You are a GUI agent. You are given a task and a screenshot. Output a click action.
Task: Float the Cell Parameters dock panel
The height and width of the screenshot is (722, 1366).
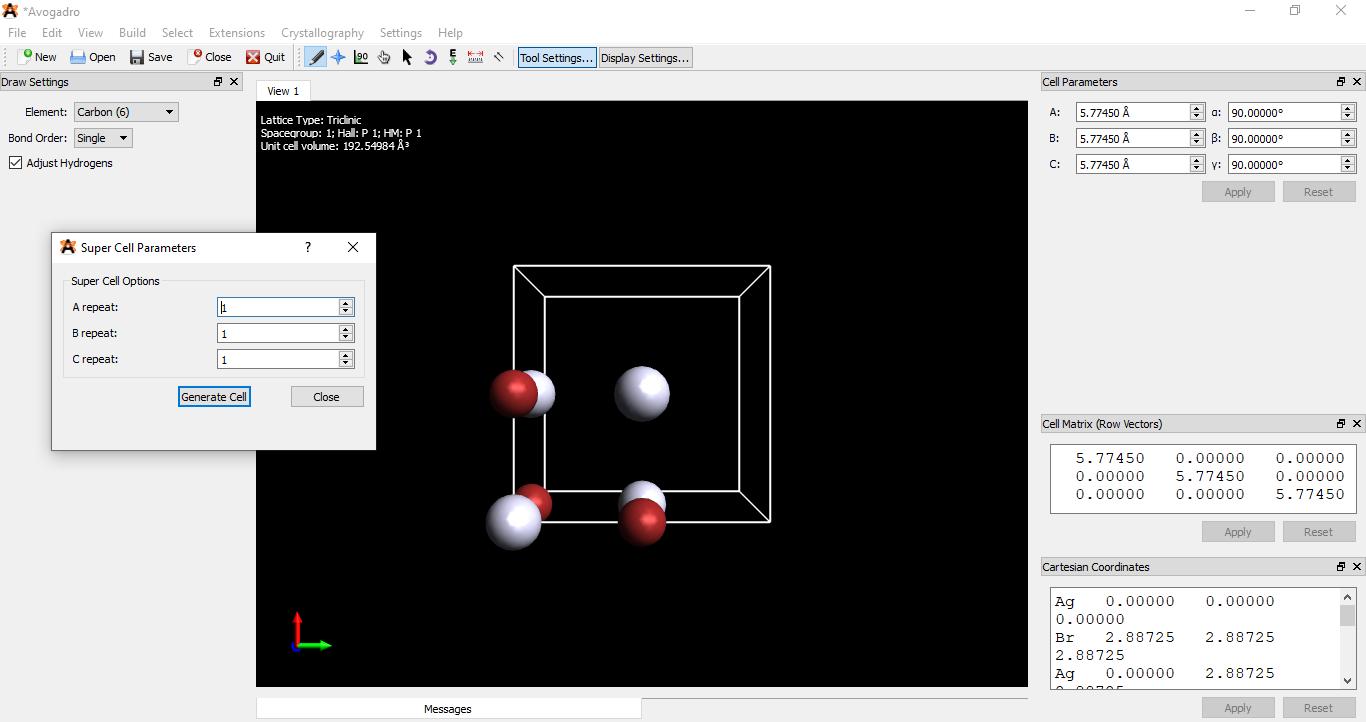1341,82
